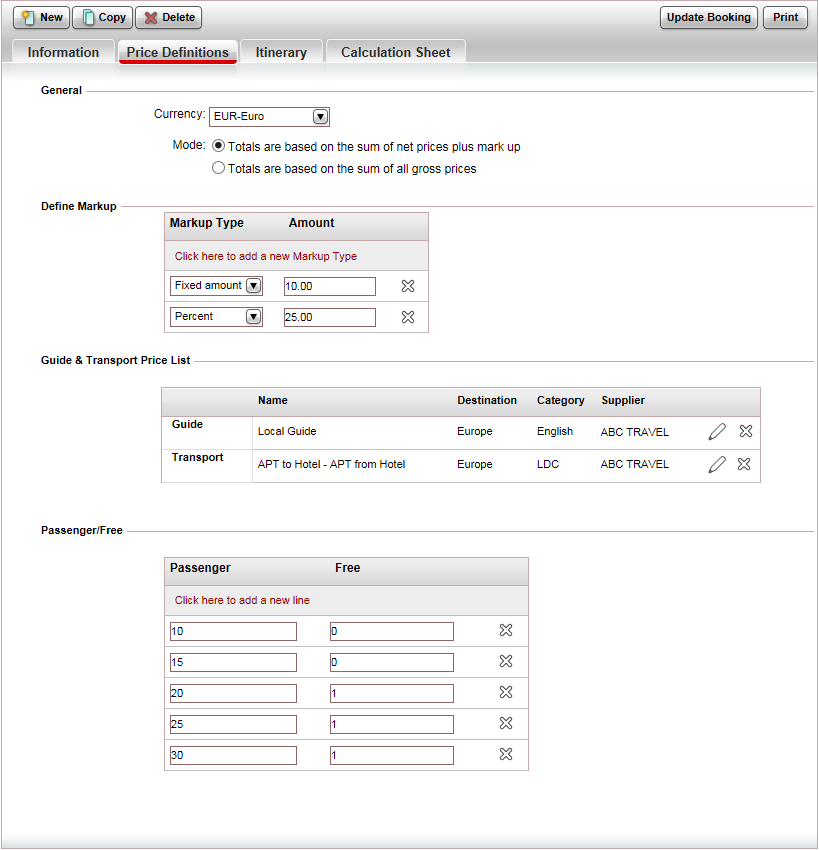
Task: Click the passenger field with value 25
Action: tap(233, 724)
